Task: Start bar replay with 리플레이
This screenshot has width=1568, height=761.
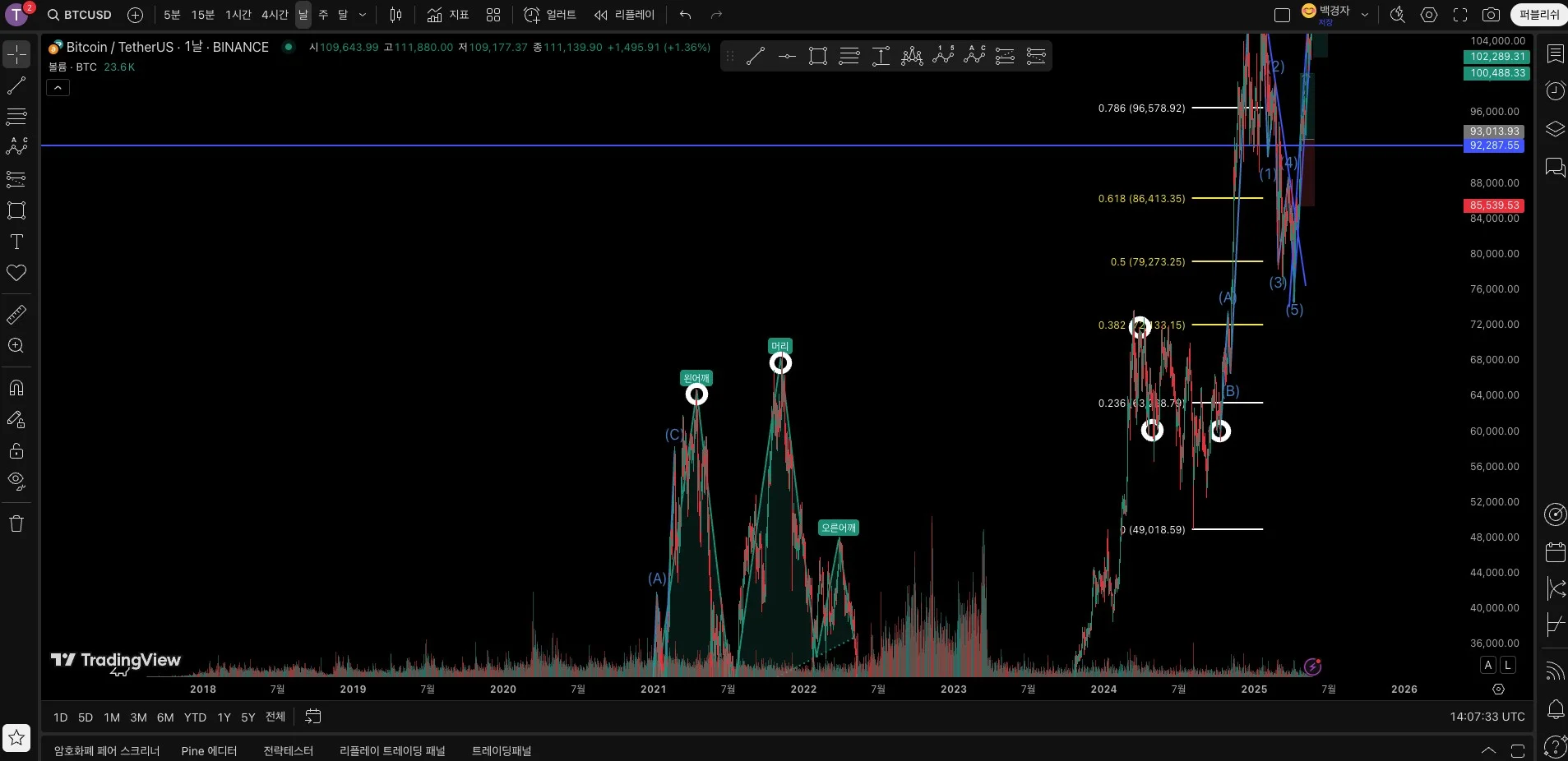Action: (625, 15)
